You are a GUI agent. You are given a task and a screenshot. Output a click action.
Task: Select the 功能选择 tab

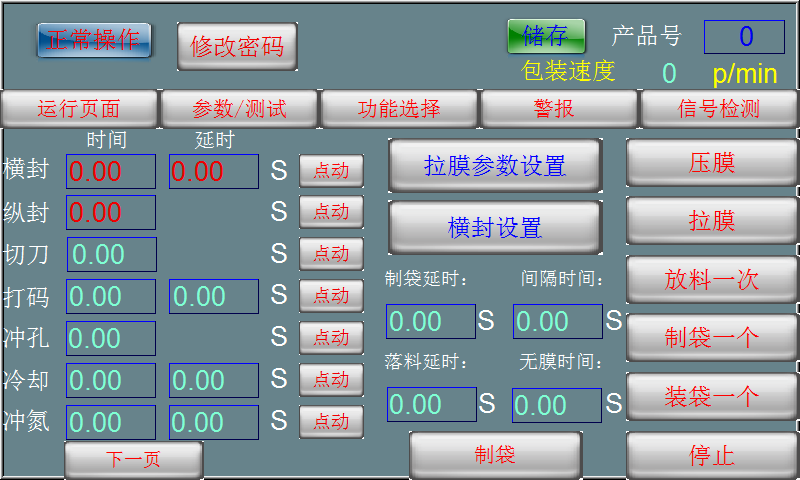399,109
